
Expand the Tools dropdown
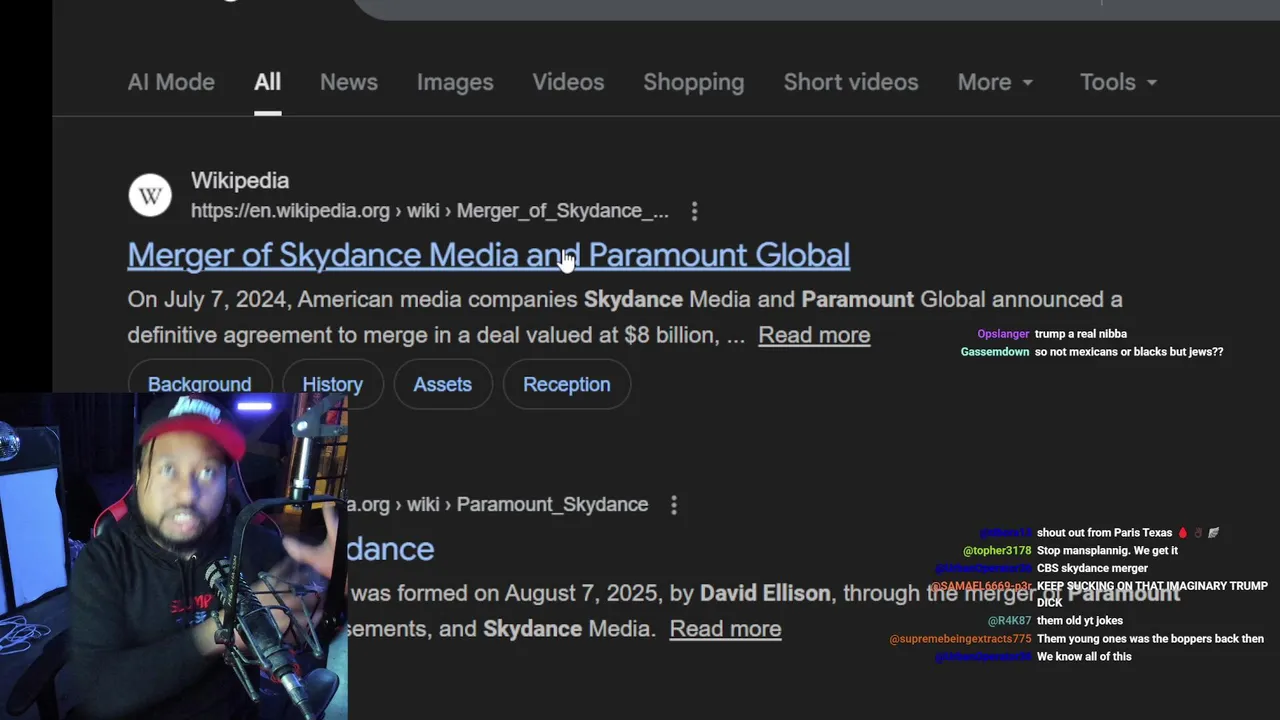pyautogui.click(x=1118, y=82)
